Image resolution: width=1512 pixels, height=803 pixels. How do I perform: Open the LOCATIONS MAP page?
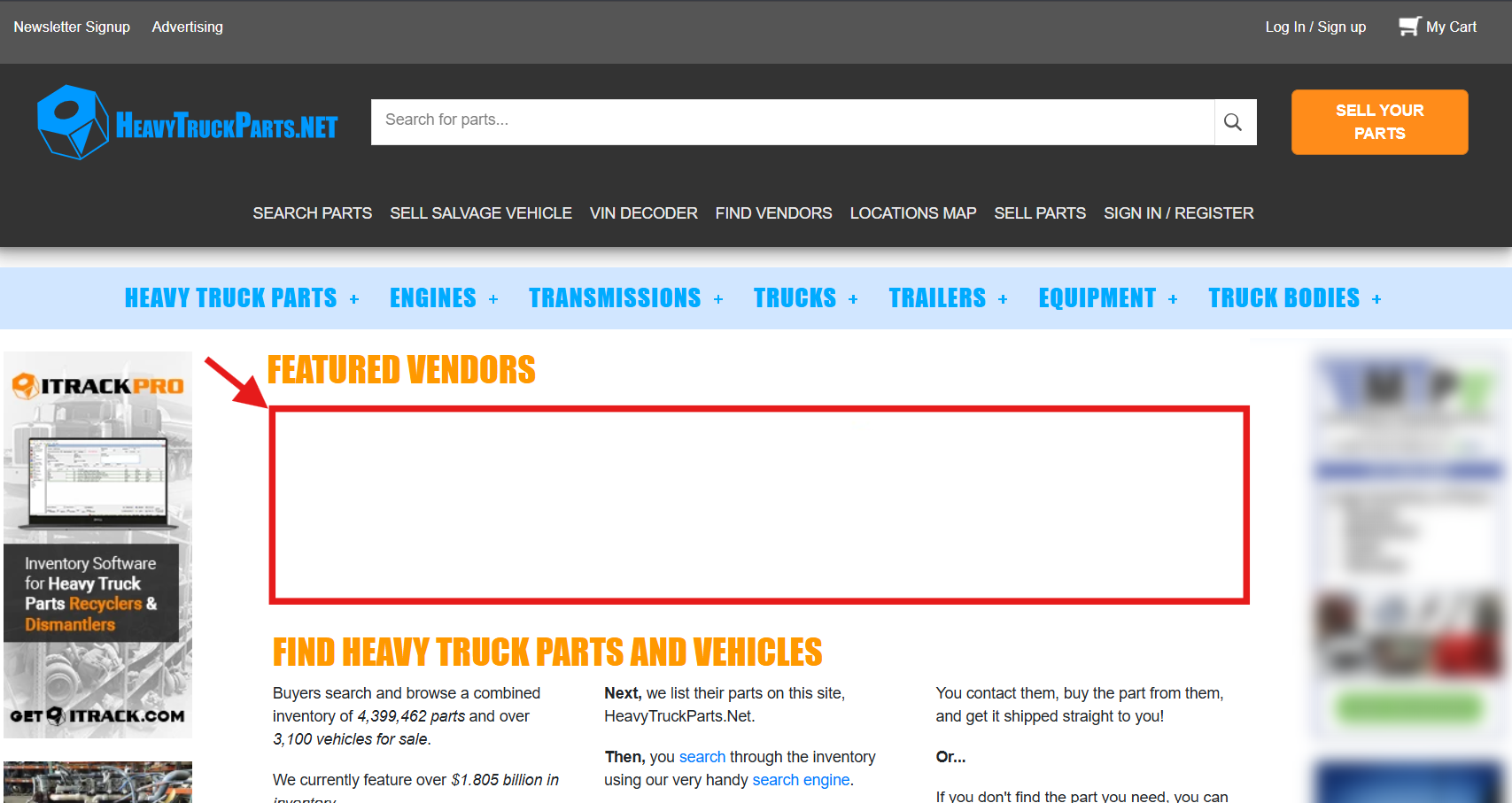912,212
